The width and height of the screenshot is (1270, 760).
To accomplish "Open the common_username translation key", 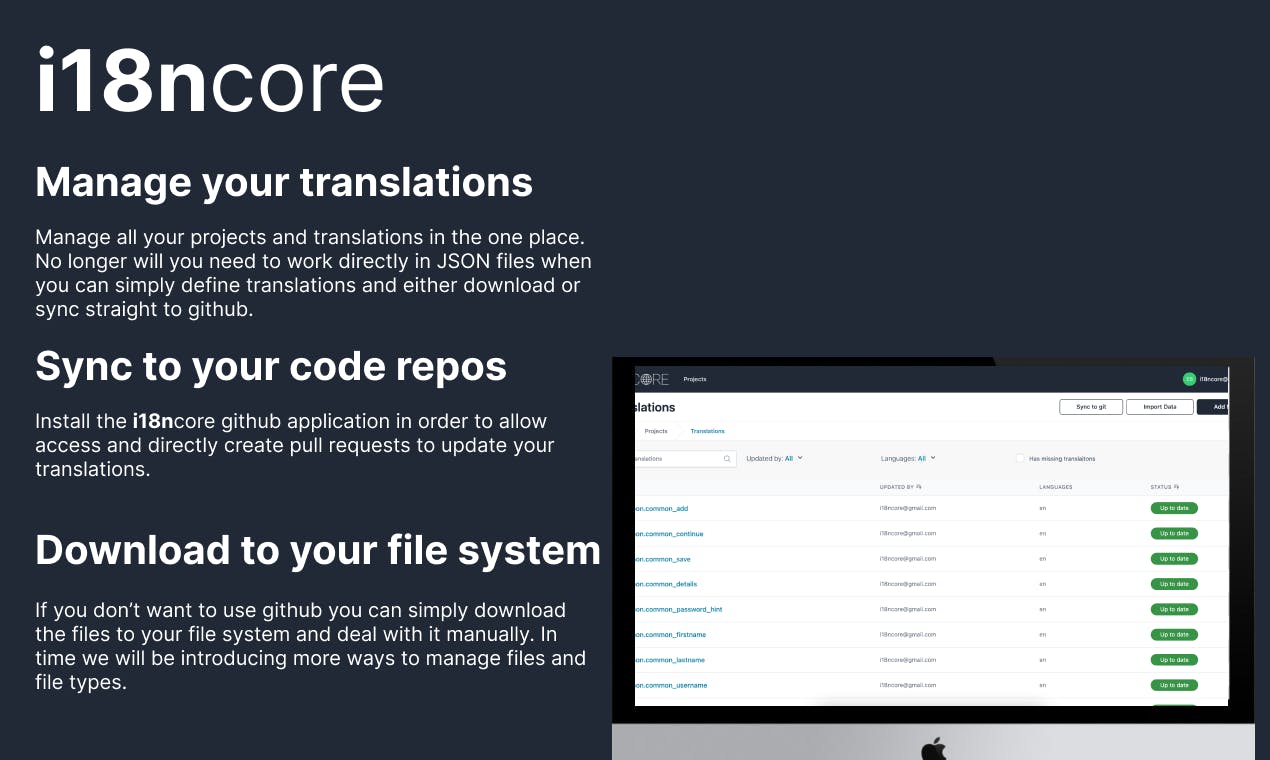I will (x=671, y=685).
